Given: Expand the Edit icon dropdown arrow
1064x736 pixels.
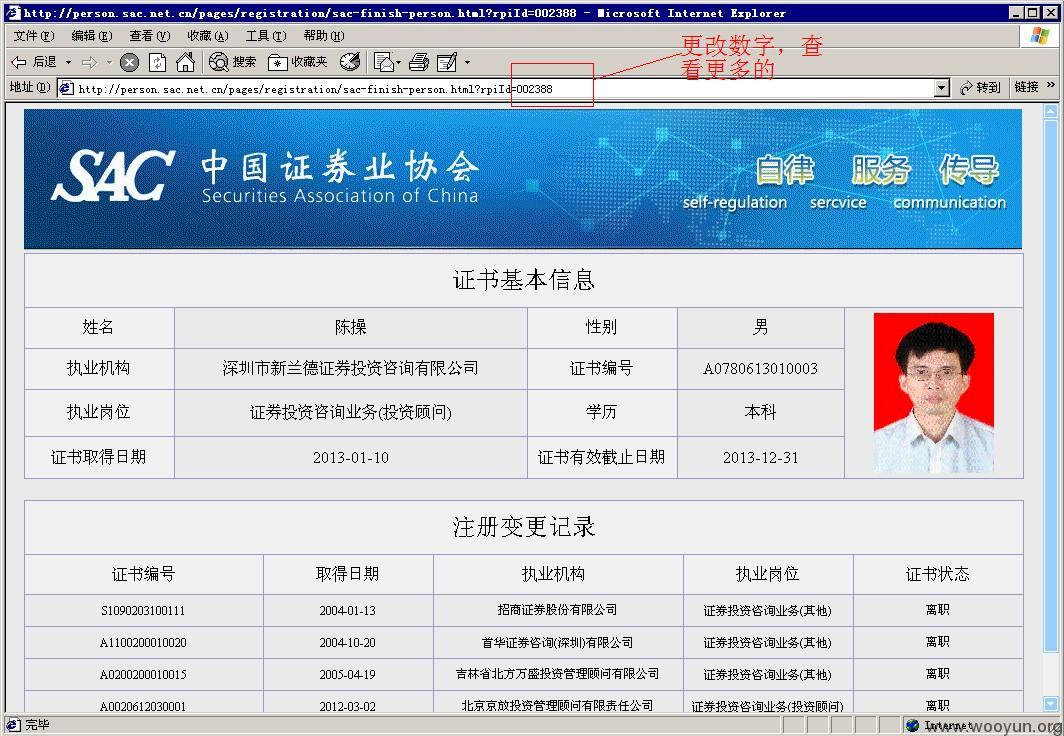Looking at the screenshot, I should tap(468, 62).
